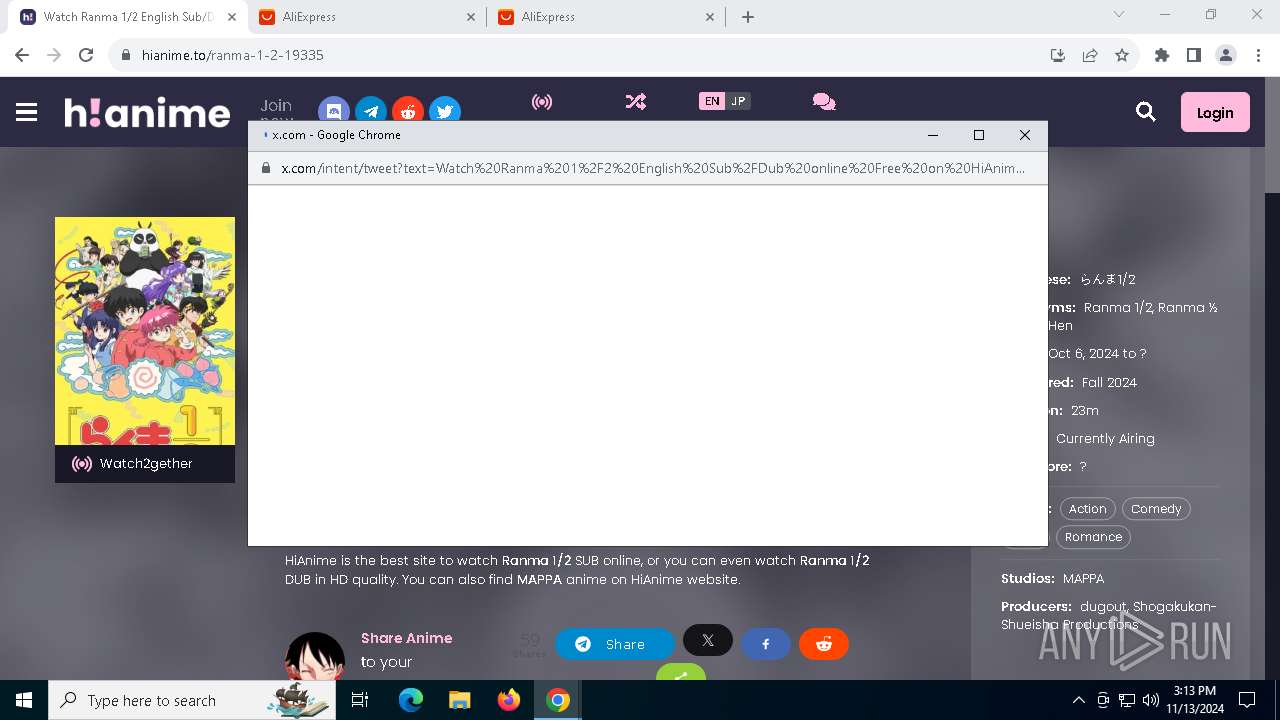Viewport: 1280px width, 720px height.
Task: Switch to the first AliExpress tab
Action: point(365,17)
